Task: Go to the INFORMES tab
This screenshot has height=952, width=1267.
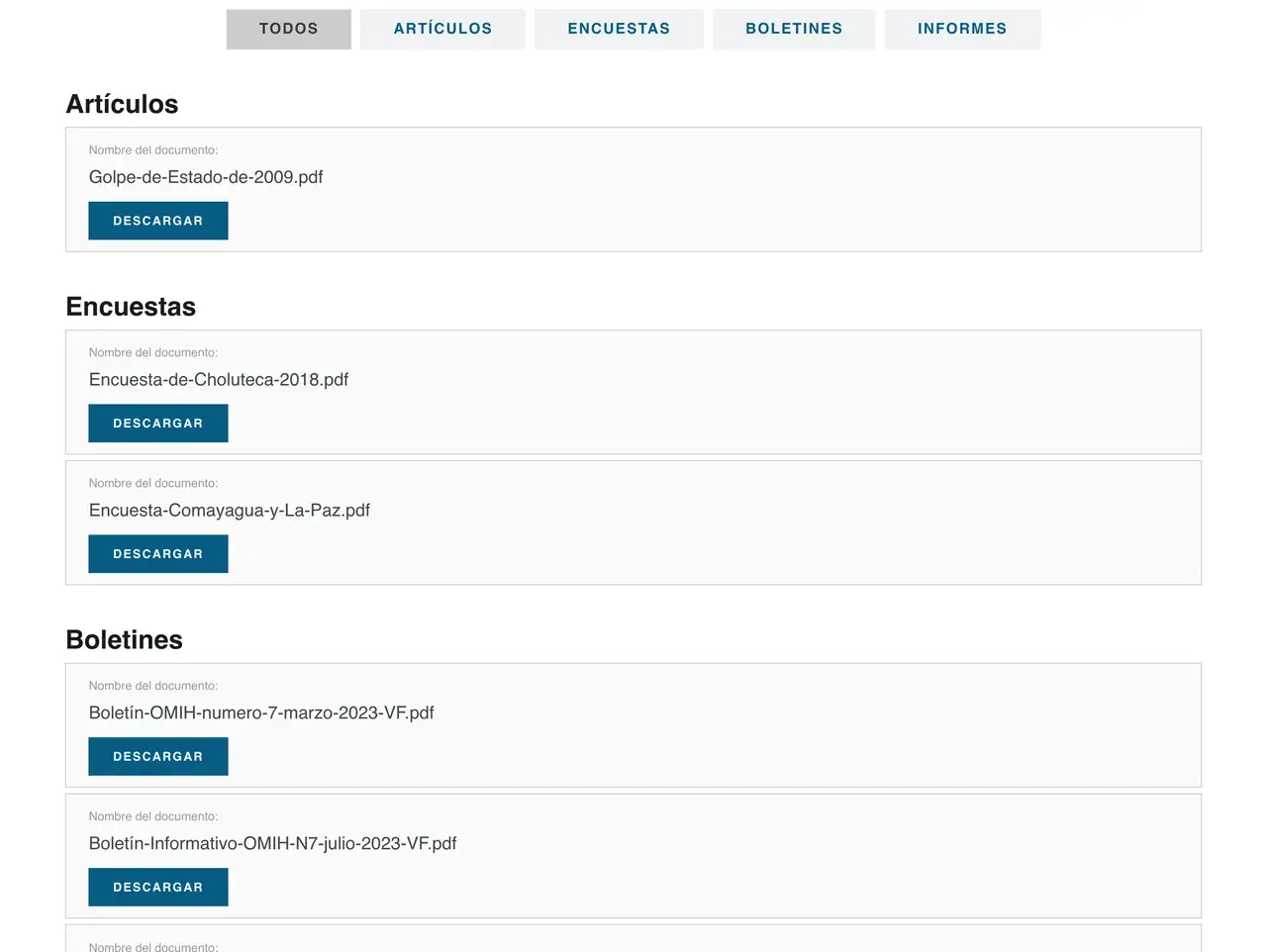Action: 962,29
